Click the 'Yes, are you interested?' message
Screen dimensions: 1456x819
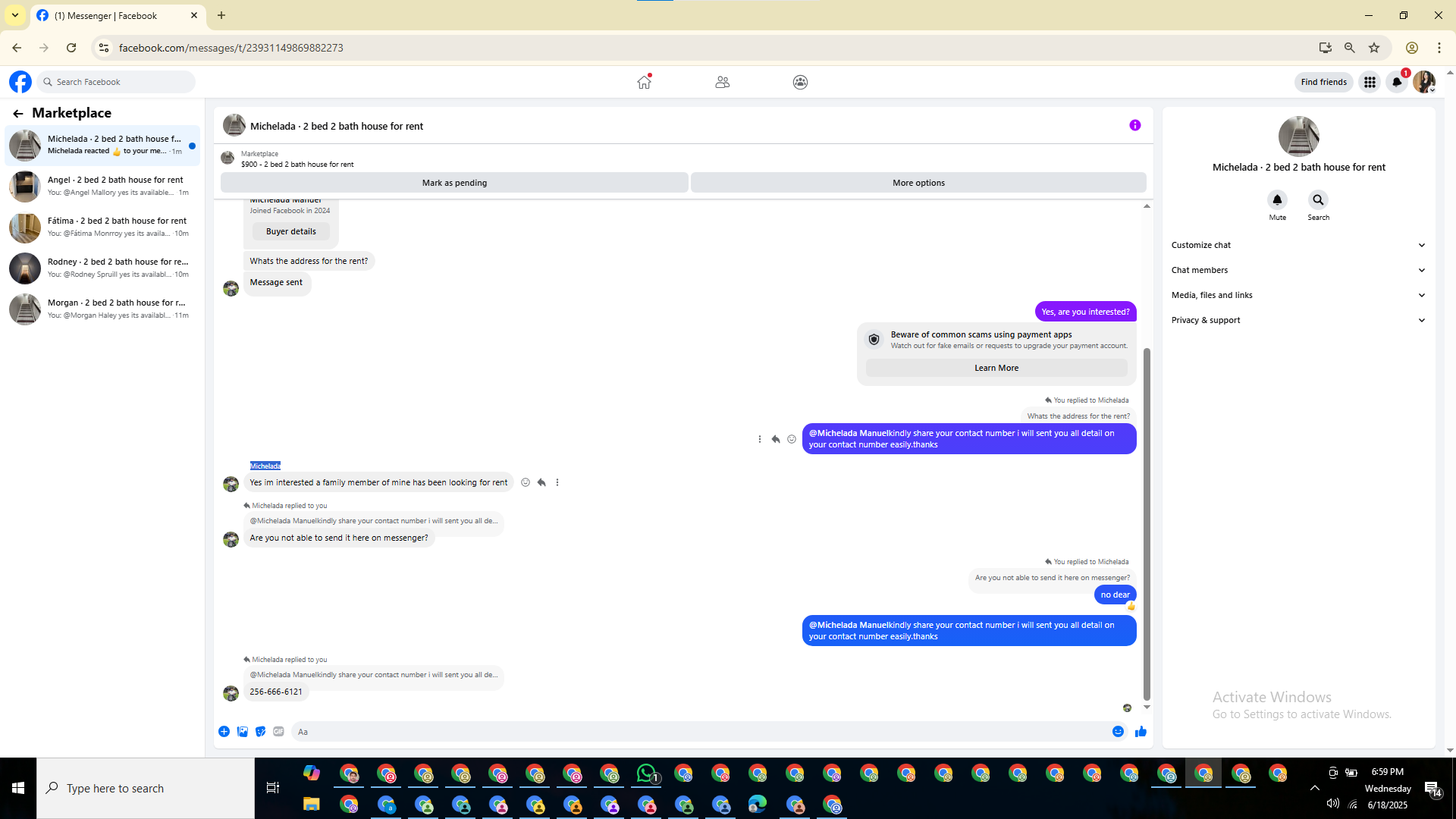(x=1085, y=312)
